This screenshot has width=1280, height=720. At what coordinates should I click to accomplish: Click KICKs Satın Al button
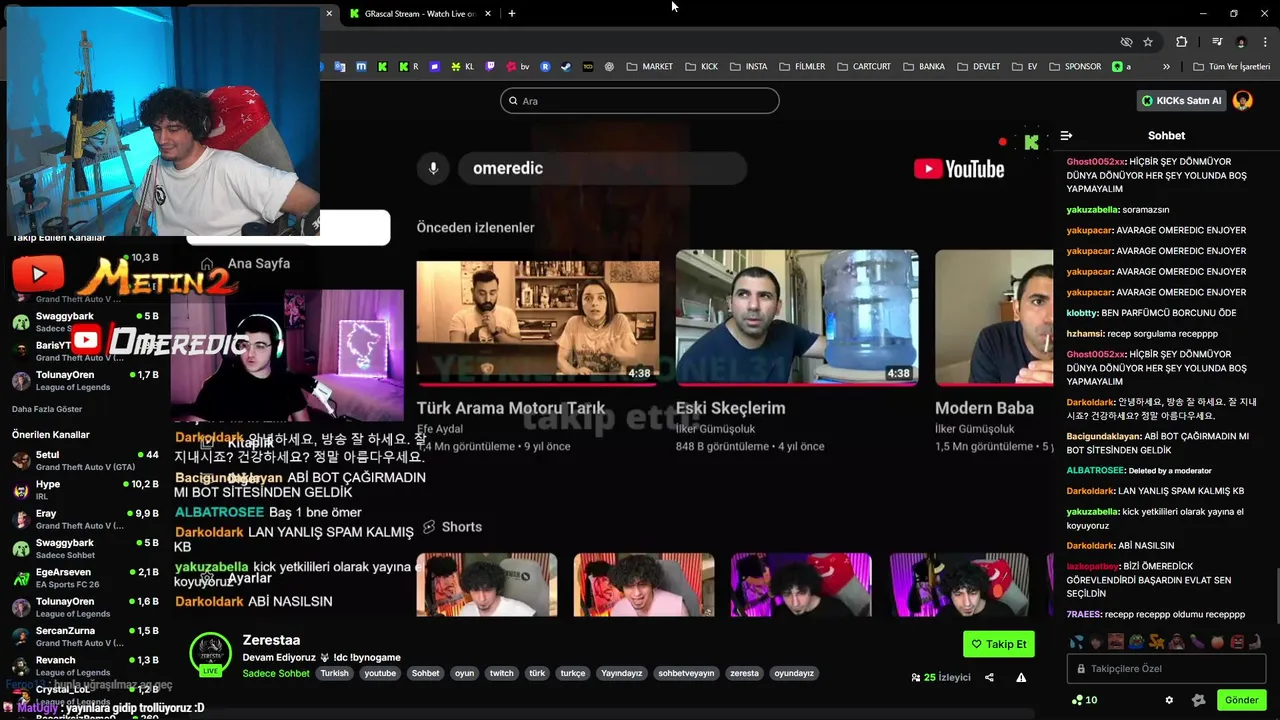pos(1182,100)
